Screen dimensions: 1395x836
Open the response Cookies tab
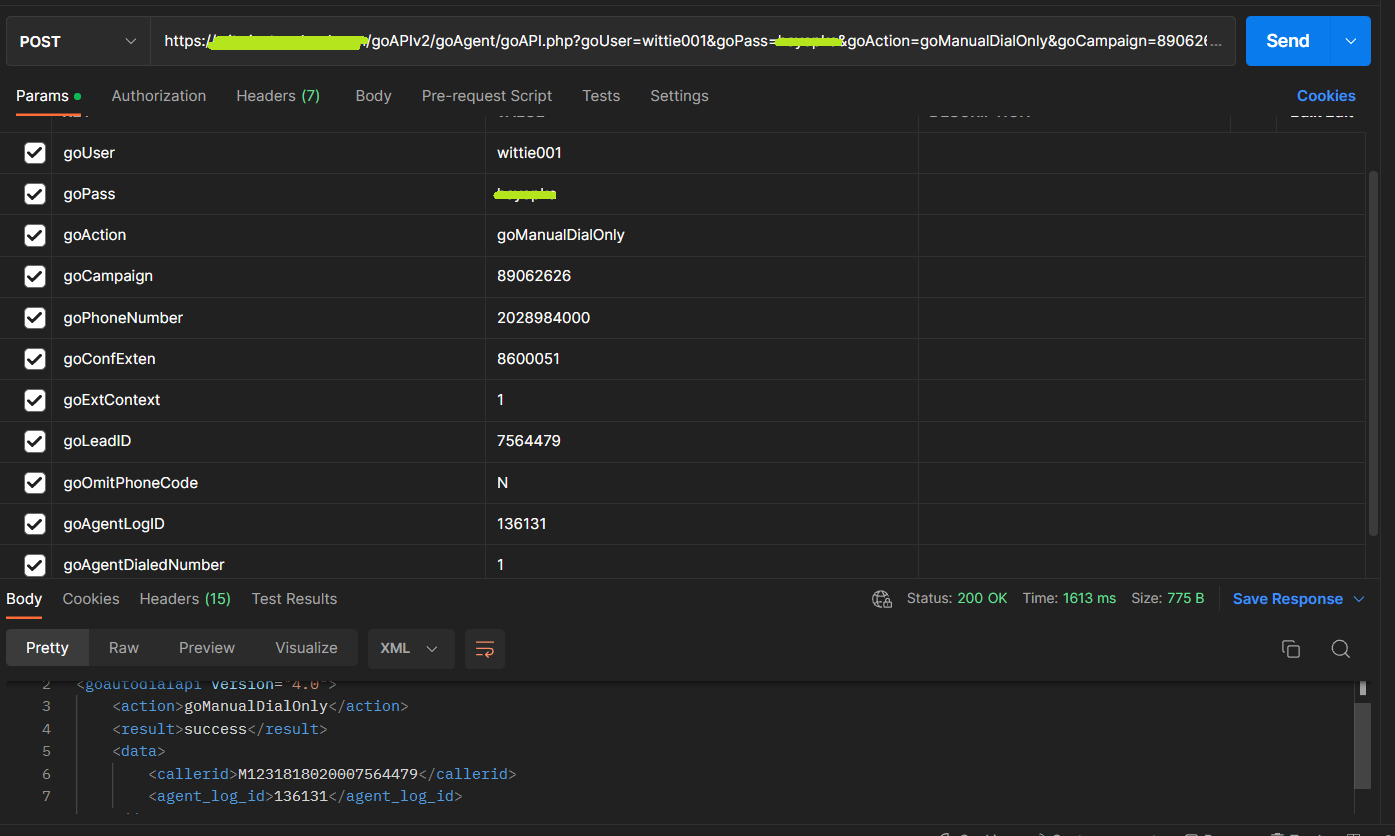[x=91, y=599]
